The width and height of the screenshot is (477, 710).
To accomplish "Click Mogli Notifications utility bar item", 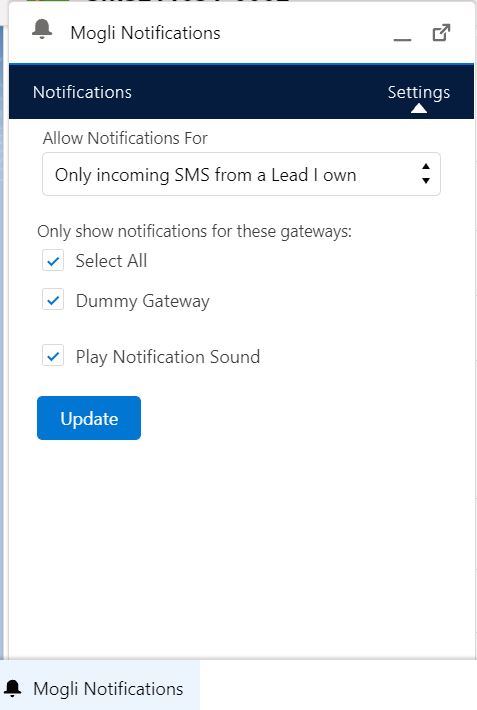I will point(100,688).
